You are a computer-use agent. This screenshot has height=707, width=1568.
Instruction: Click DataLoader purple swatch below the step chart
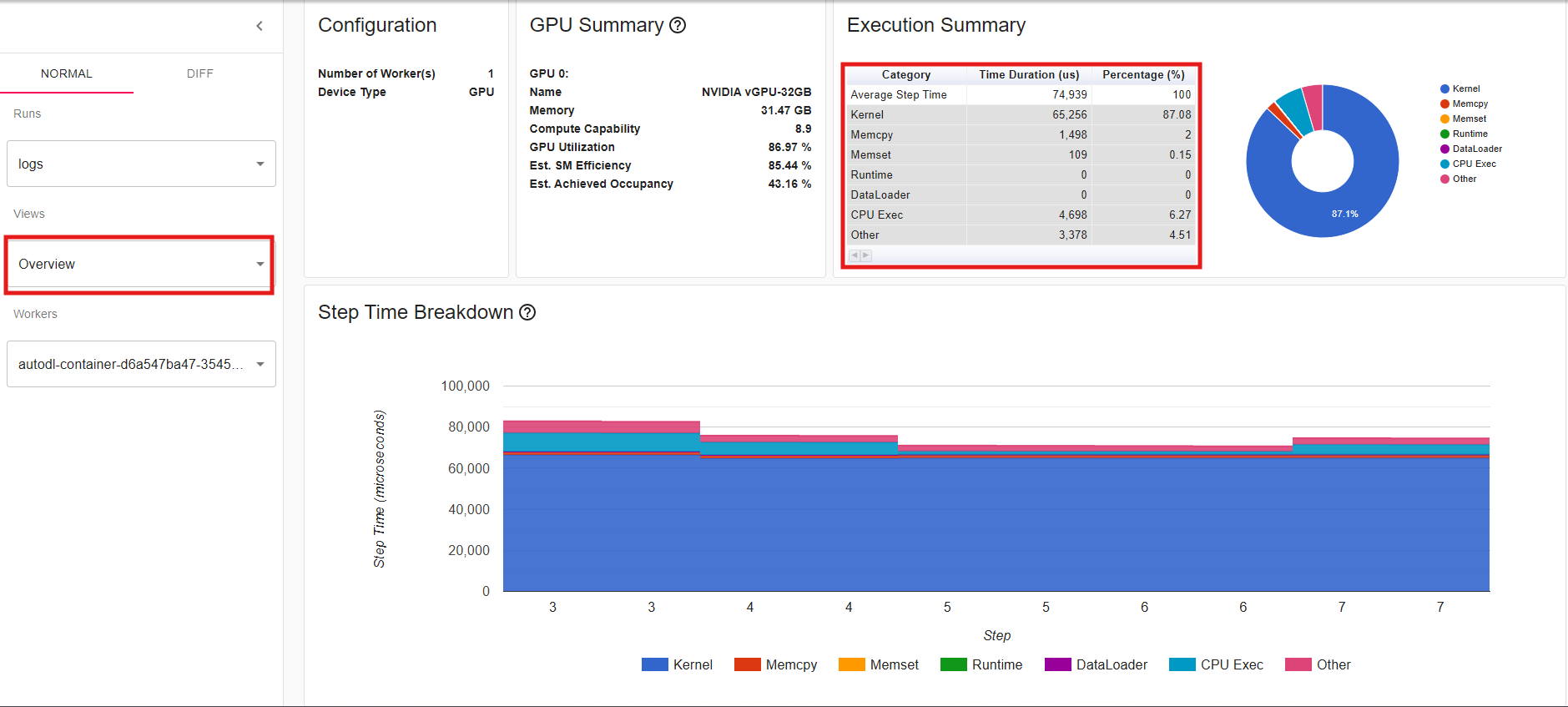point(1057,664)
